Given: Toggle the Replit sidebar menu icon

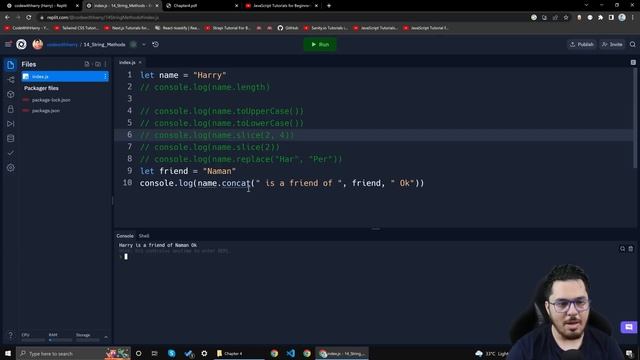Looking at the screenshot, I should click(8, 44).
